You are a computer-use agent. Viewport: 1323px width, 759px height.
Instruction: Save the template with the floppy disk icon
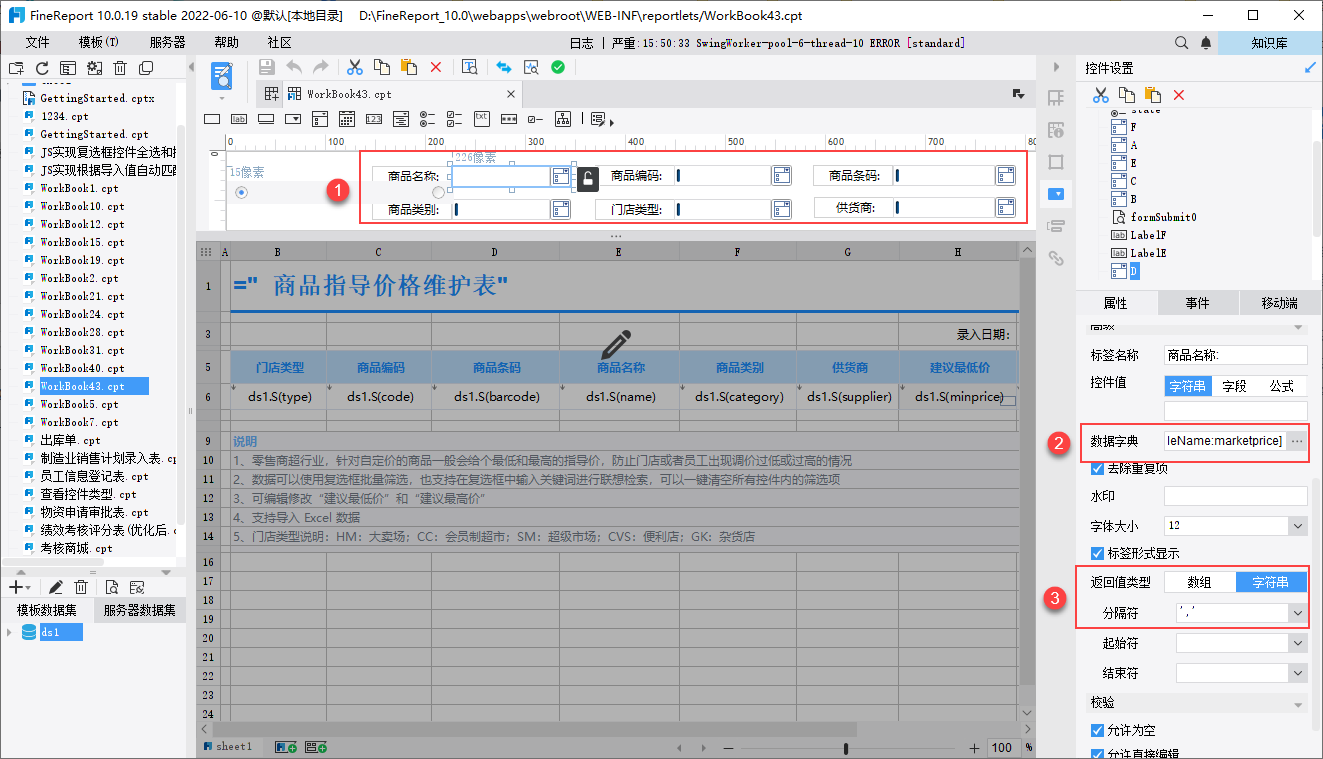click(267, 67)
